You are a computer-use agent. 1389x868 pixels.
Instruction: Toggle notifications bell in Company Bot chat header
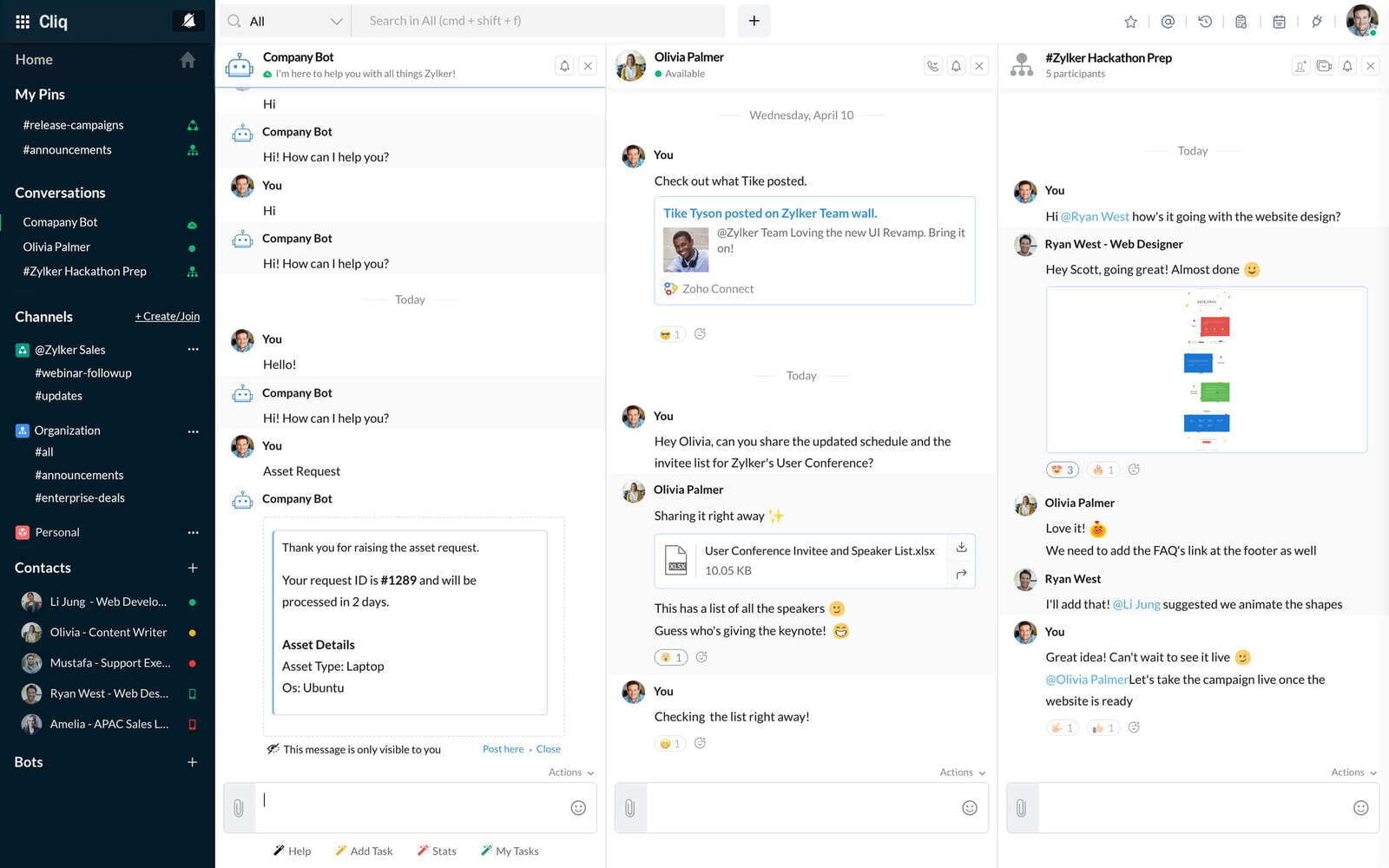[564, 66]
